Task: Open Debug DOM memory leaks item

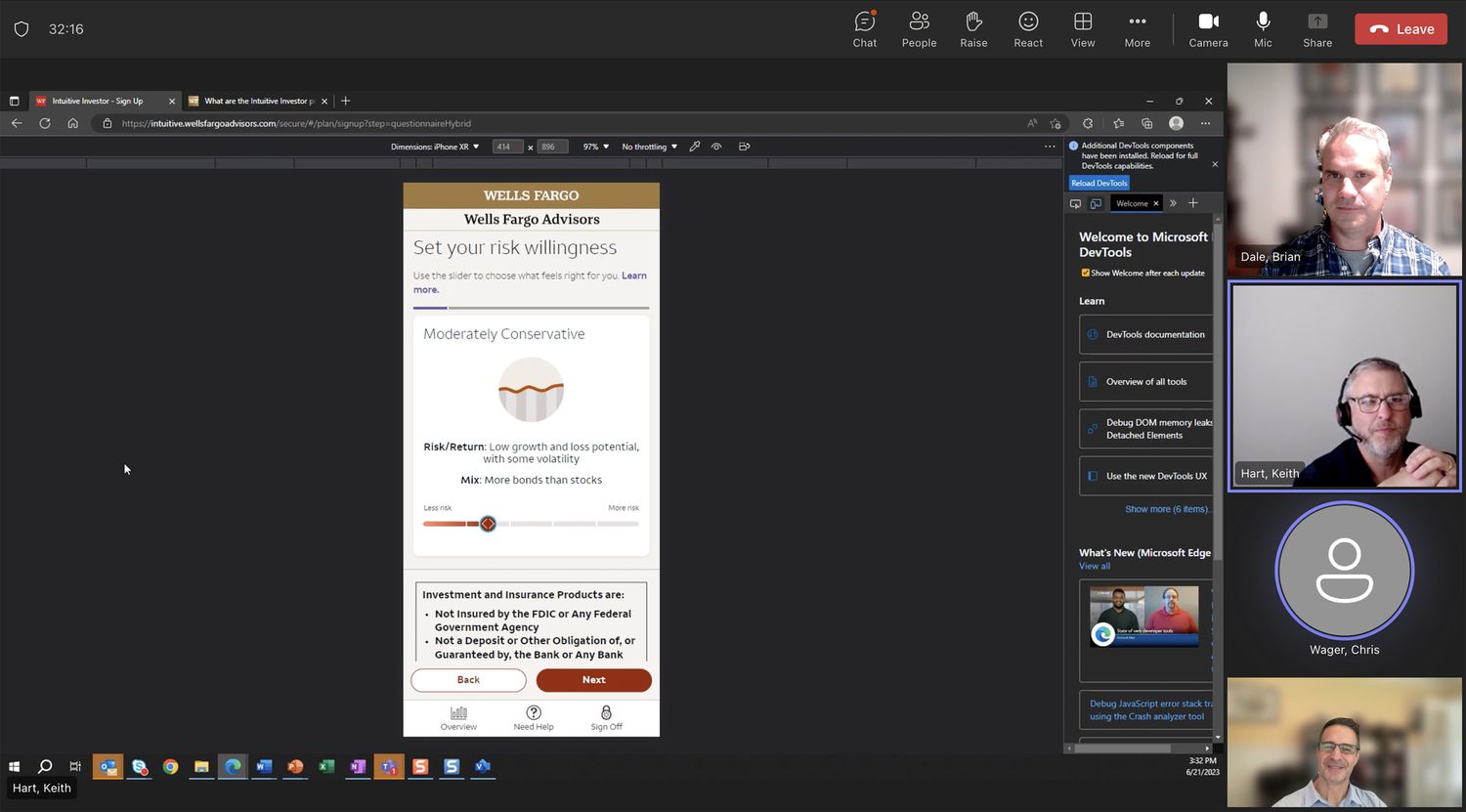Action: pos(1145,429)
